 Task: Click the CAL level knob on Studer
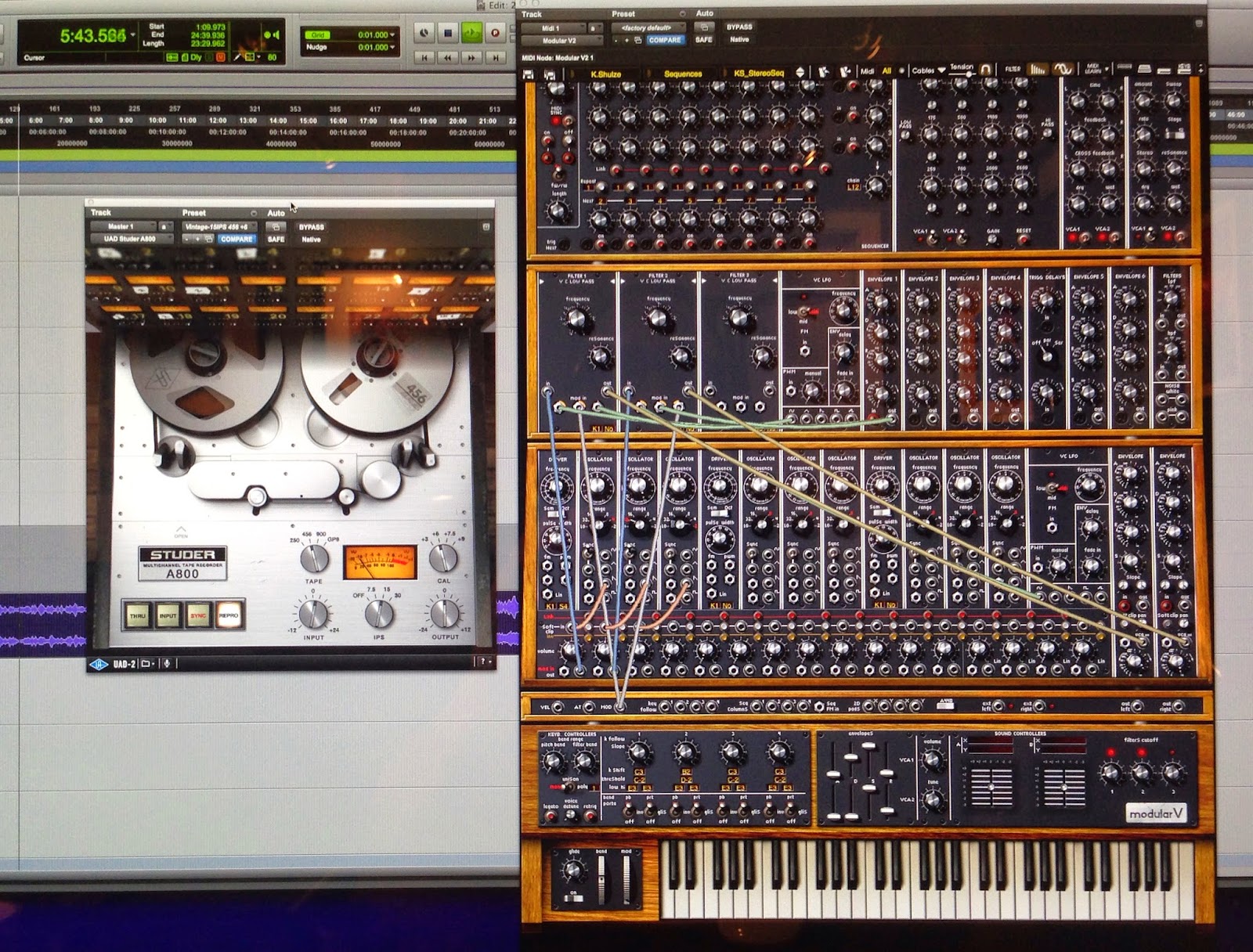click(x=444, y=558)
